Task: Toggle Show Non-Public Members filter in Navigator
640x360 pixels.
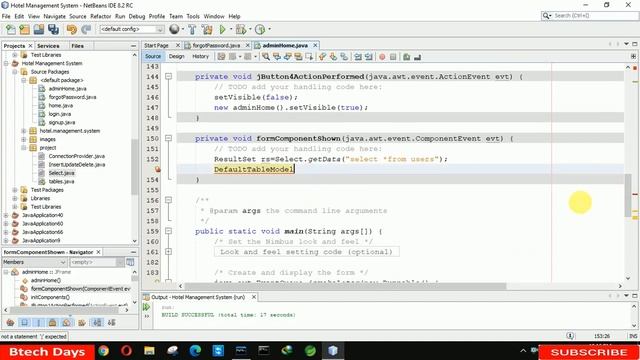Action: click(52, 322)
